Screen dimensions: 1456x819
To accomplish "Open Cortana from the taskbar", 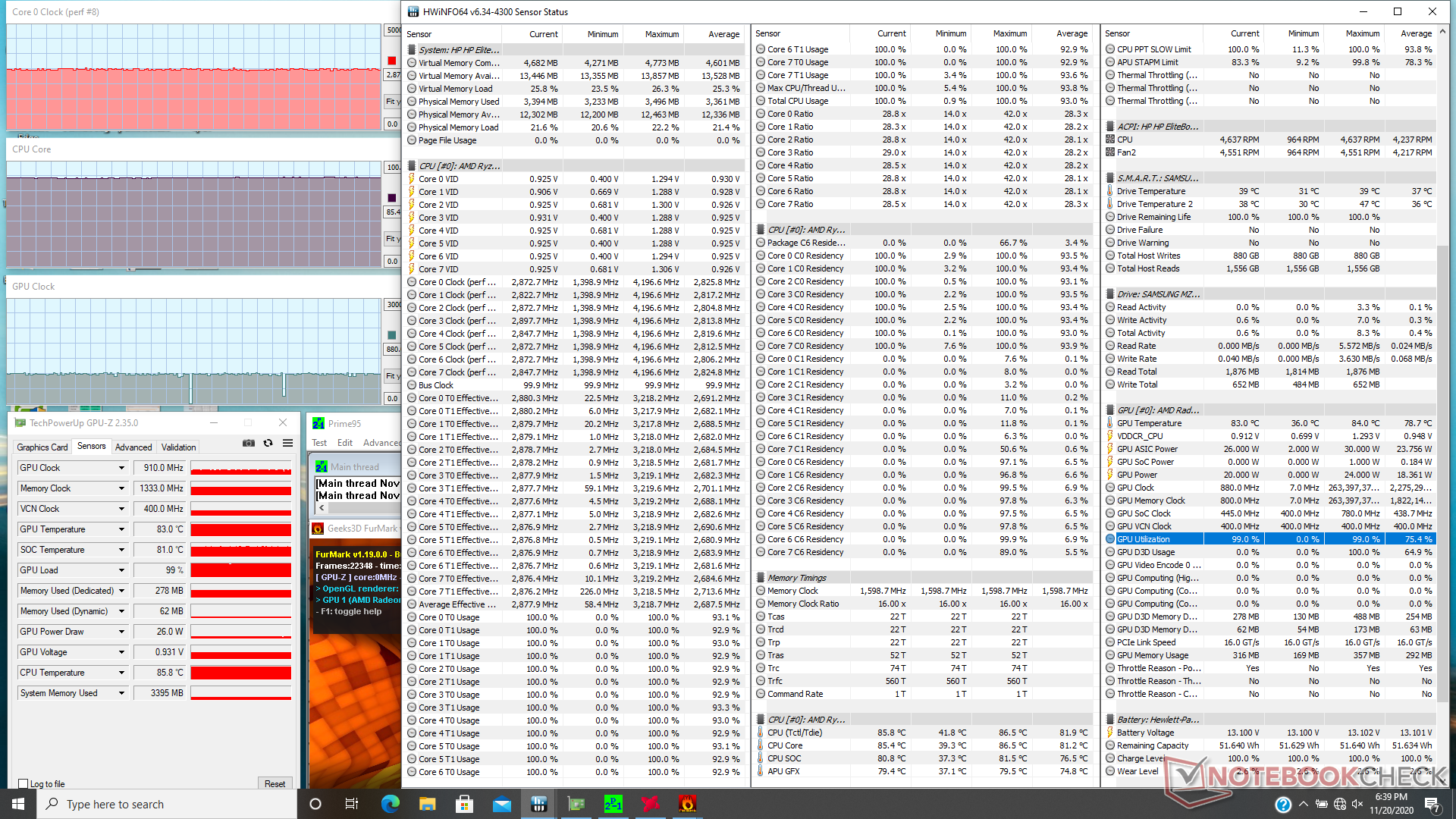I will tap(315, 804).
